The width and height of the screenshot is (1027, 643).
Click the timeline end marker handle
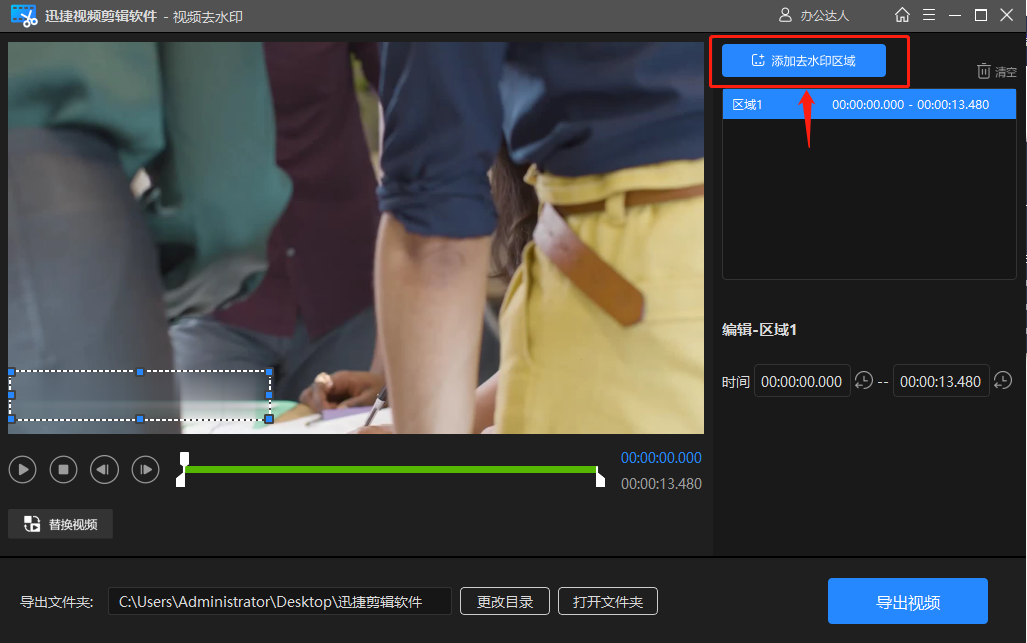point(600,477)
